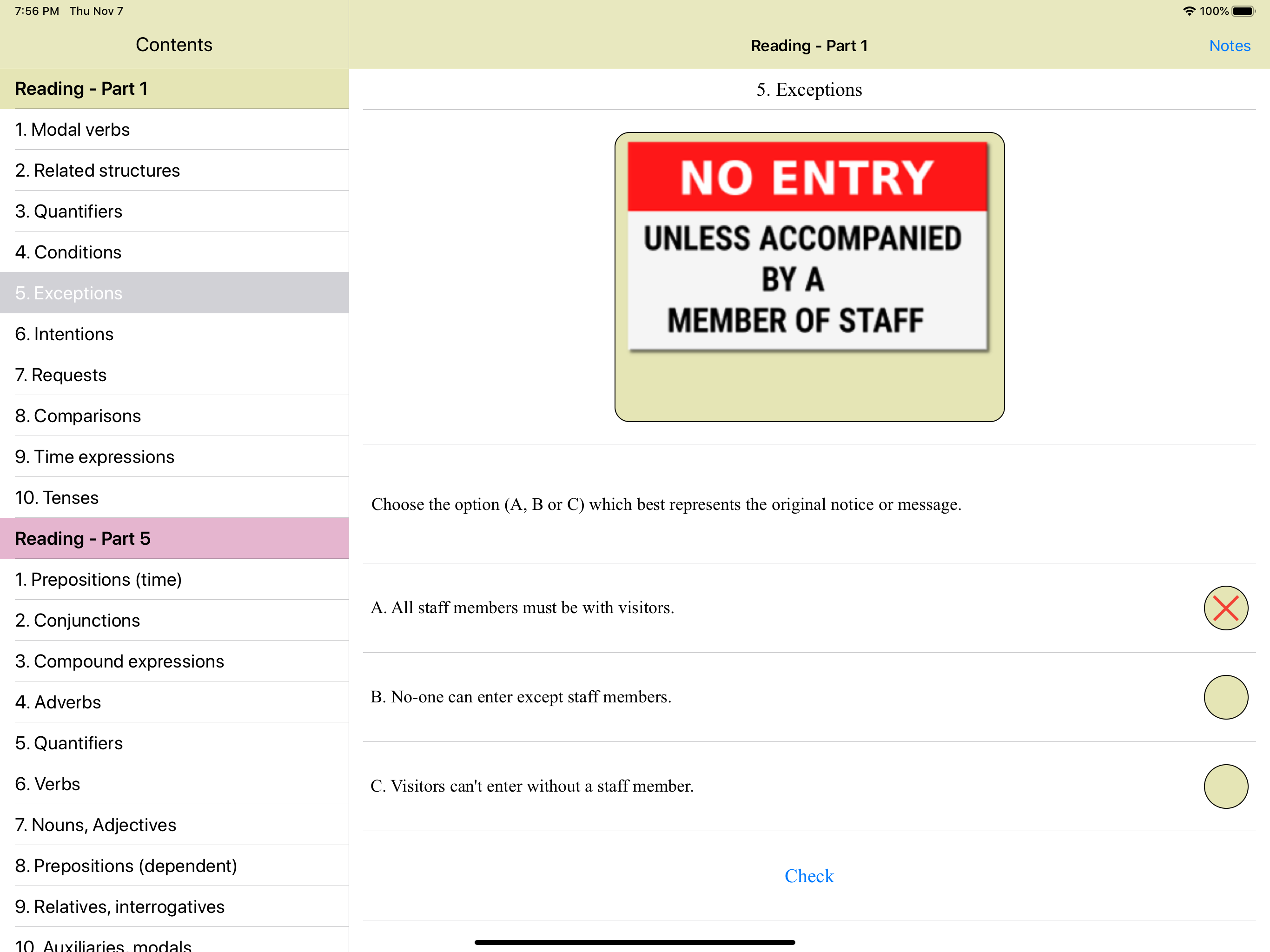Image resolution: width=1270 pixels, height=952 pixels.
Task: Open the 6. Verbs lesson
Action: click(x=174, y=784)
